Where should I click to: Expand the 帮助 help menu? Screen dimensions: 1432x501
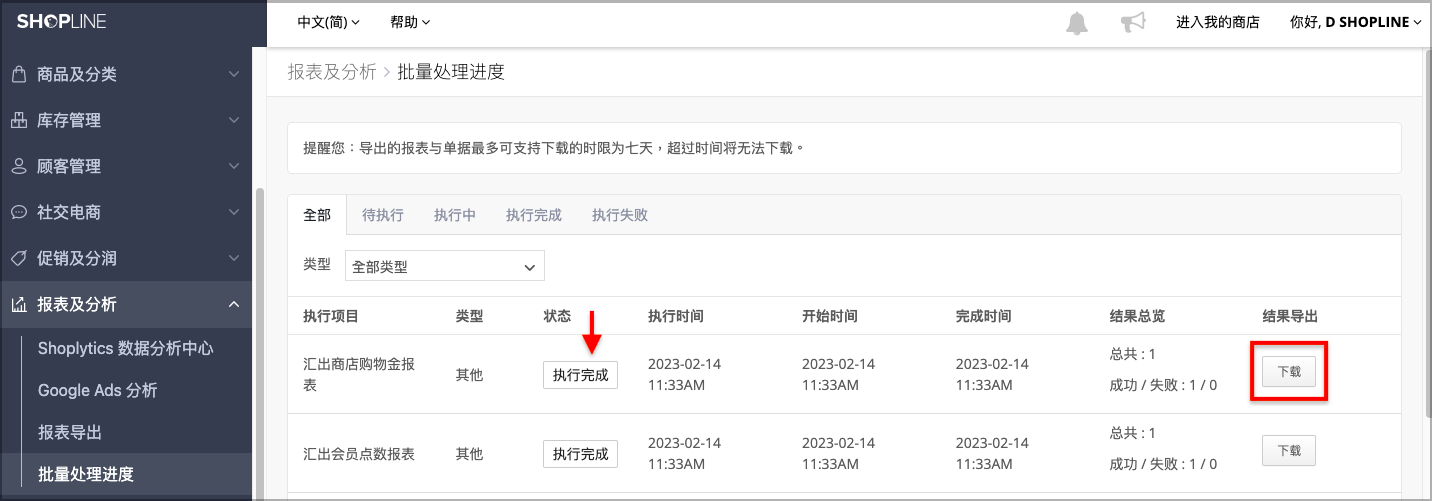410,22
